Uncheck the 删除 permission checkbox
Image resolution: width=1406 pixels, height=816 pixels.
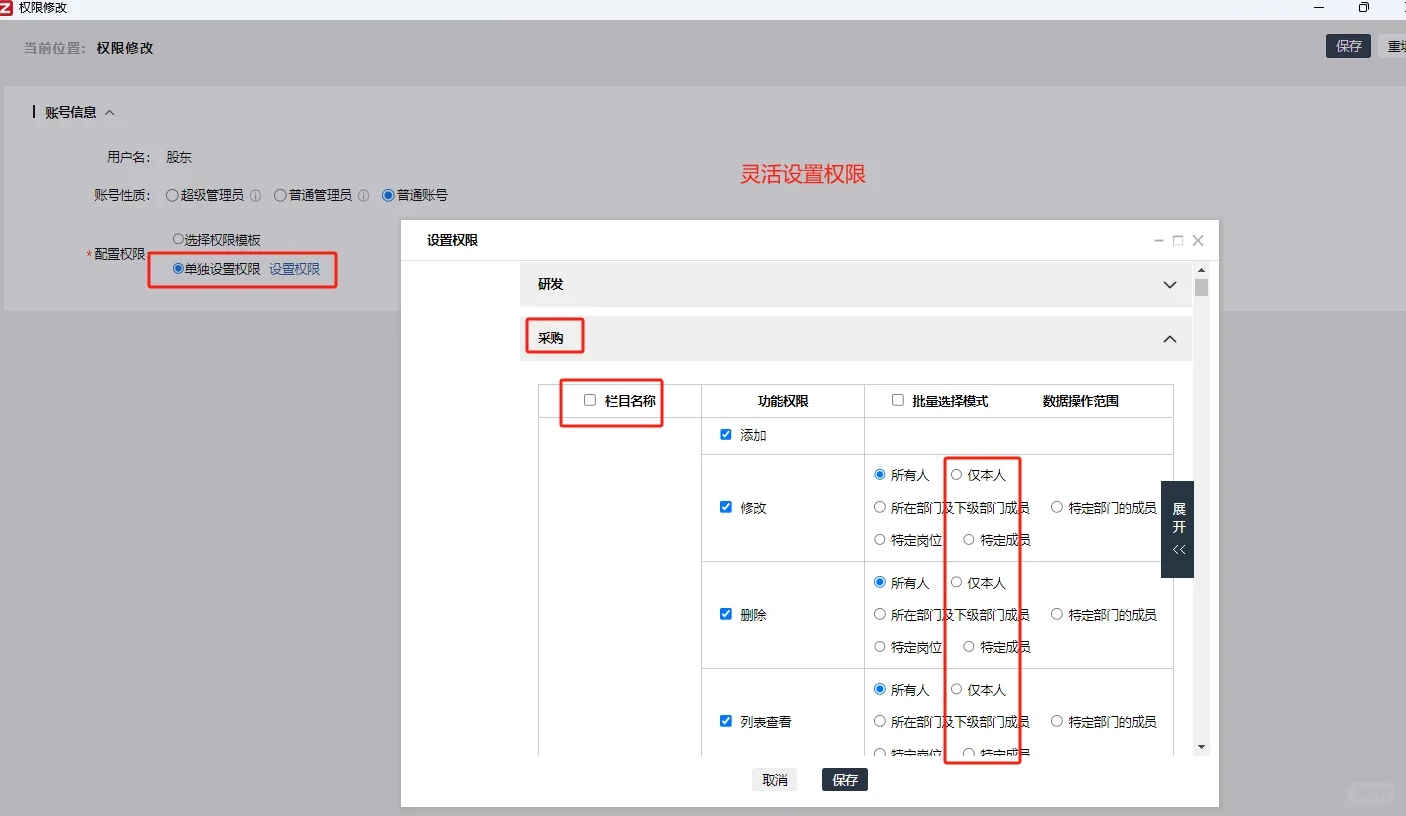[726, 614]
